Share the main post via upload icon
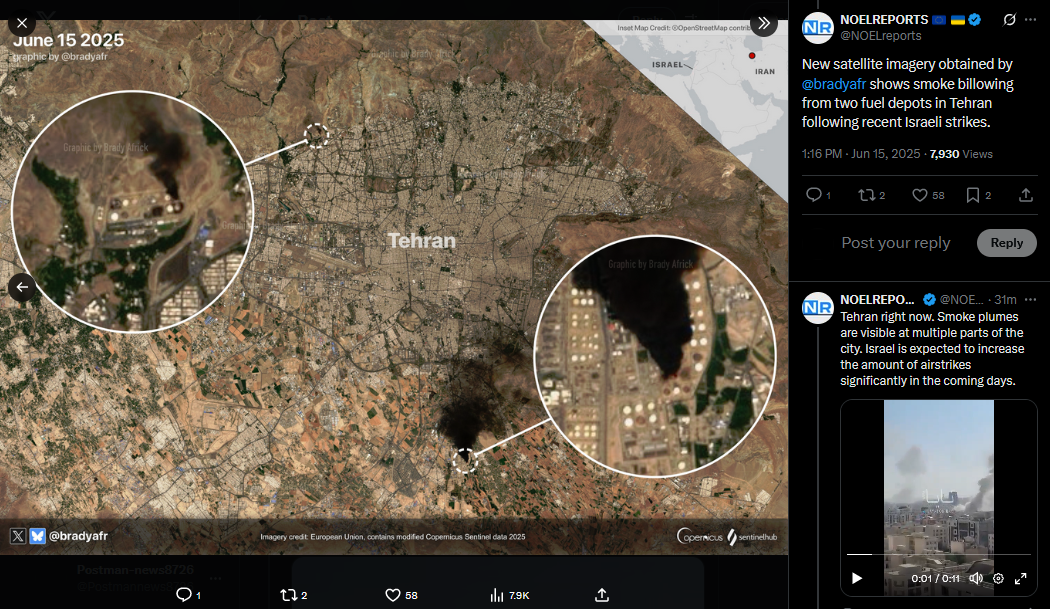The height and width of the screenshot is (609, 1050). coord(1025,195)
